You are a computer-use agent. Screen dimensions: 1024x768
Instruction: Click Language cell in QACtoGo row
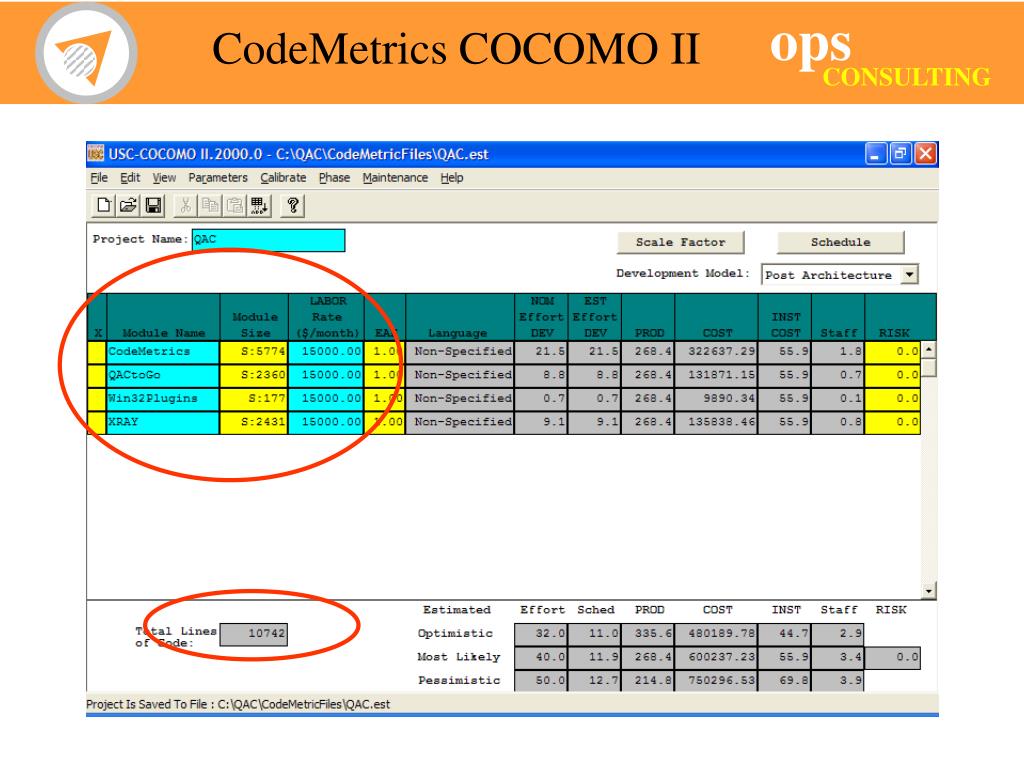pos(460,375)
